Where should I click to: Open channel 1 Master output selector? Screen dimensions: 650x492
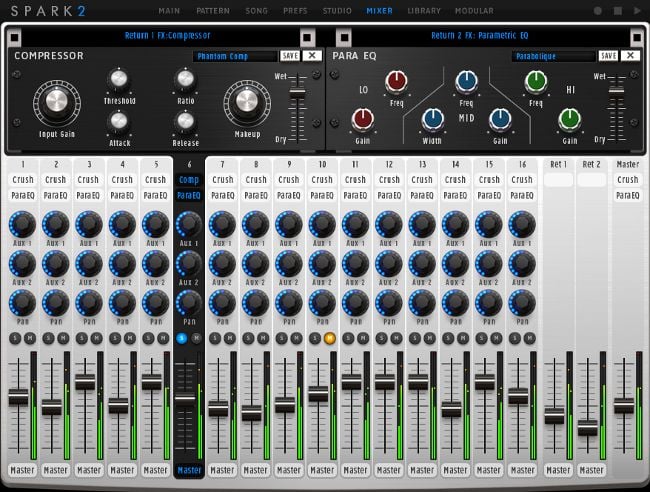coord(22,469)
